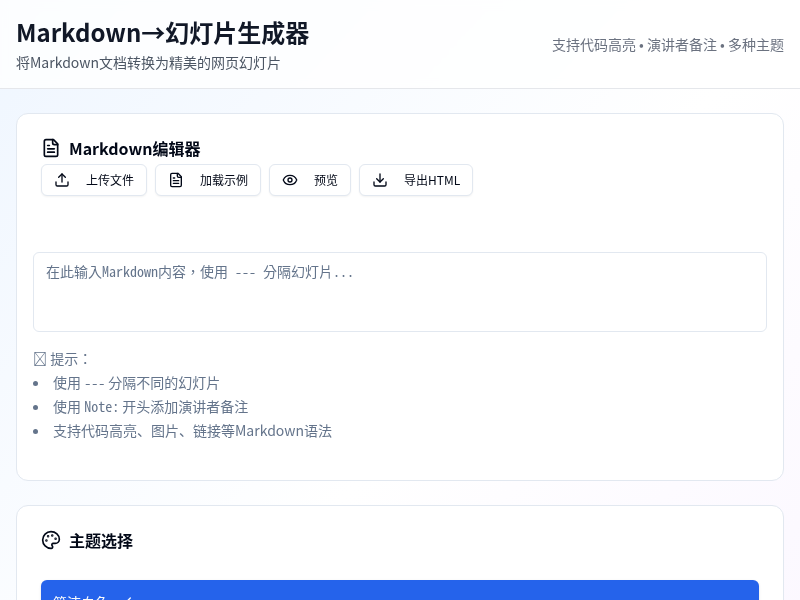Image resolution: width=800 pixels, height=600 pixels.
Task: Click the Markdown→幻灯片生成器 title
Action: [163, 34]
